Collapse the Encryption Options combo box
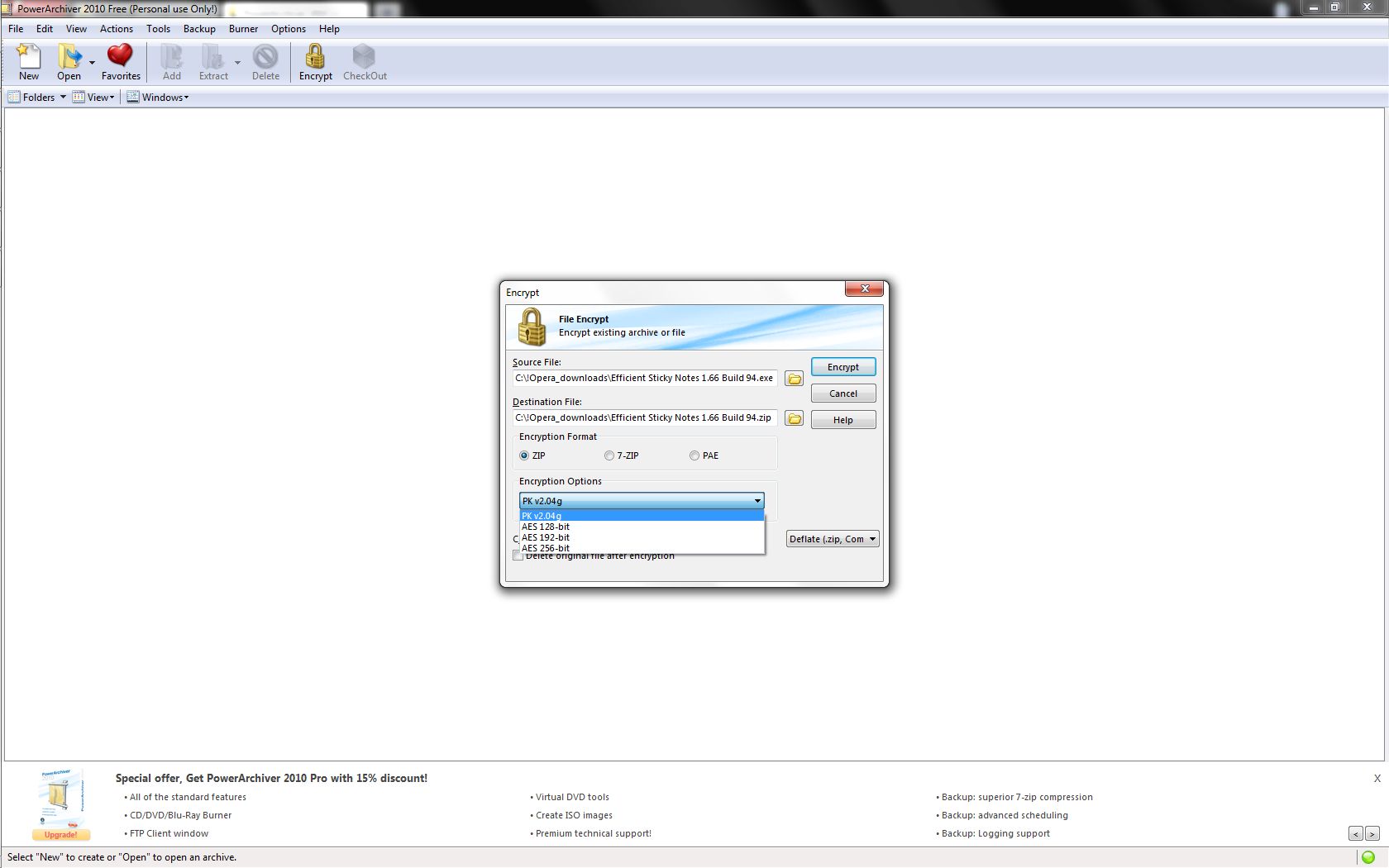The image size is (1389, 868). click(642, 501)
